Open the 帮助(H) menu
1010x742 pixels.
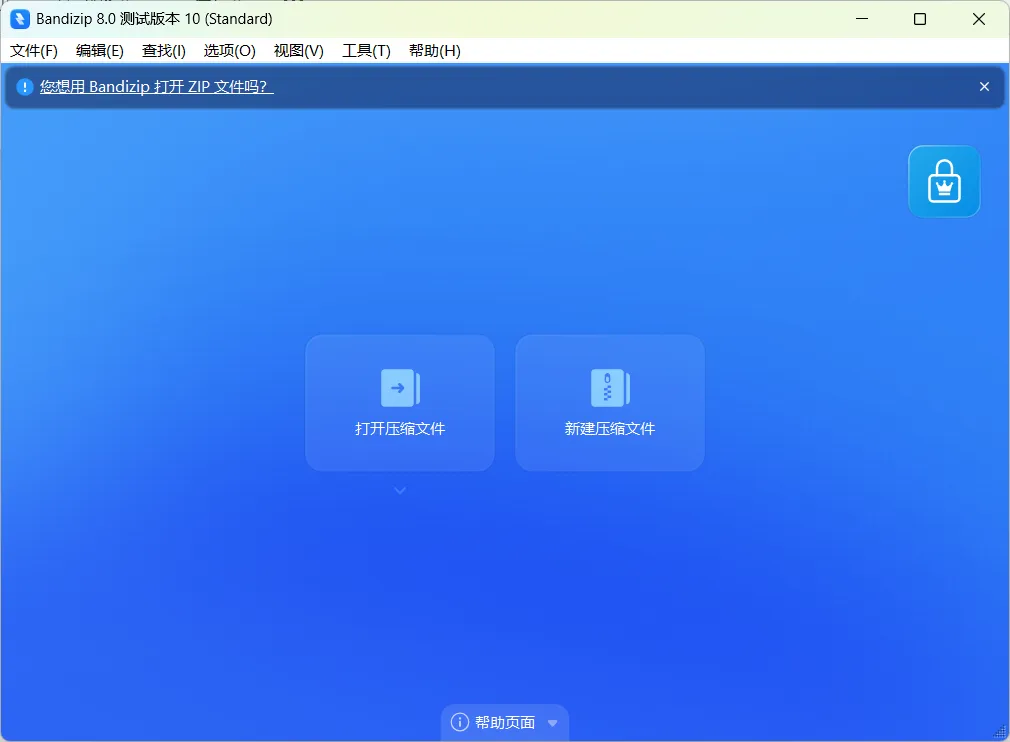click(x=434, y=51)
